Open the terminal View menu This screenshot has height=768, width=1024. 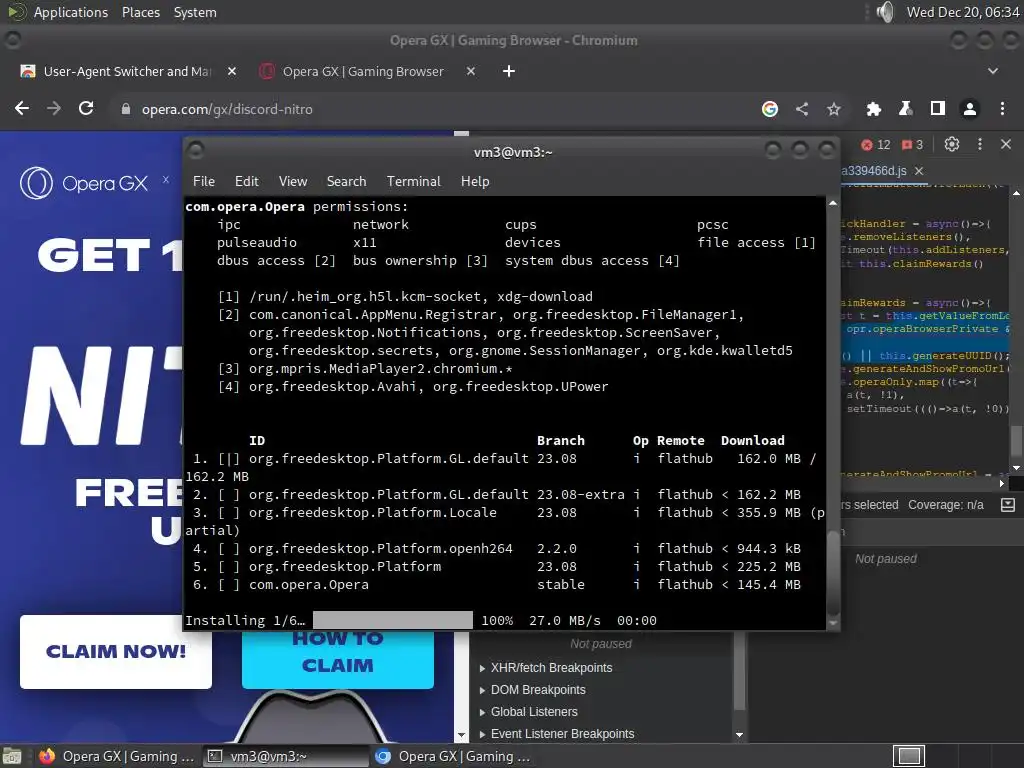point(293,182)
